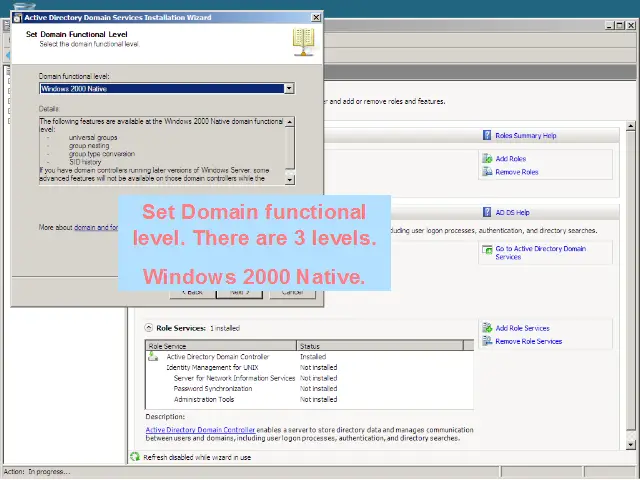Click Add Roles link

coord(511,159)
